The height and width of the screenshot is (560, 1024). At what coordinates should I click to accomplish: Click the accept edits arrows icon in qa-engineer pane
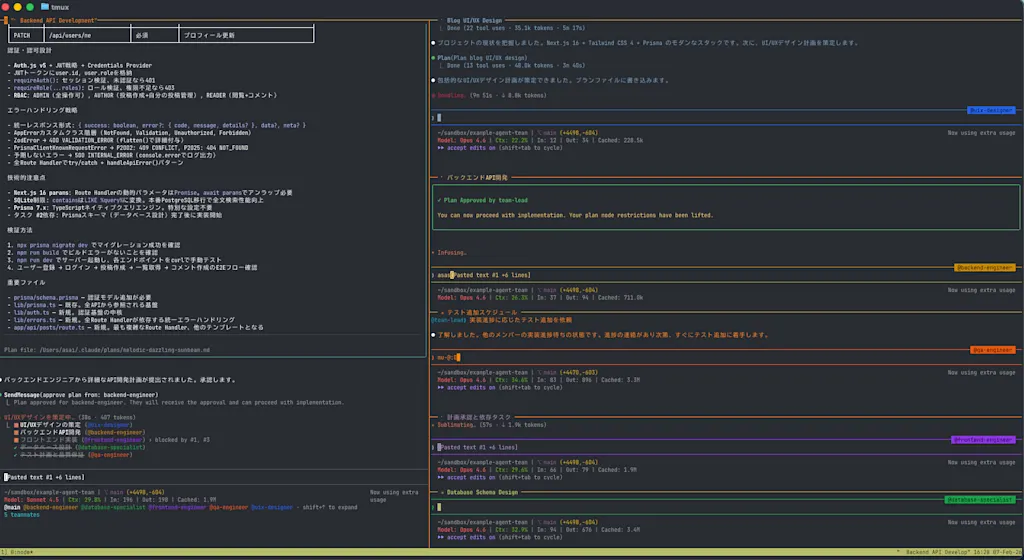[x=441, y=388]
